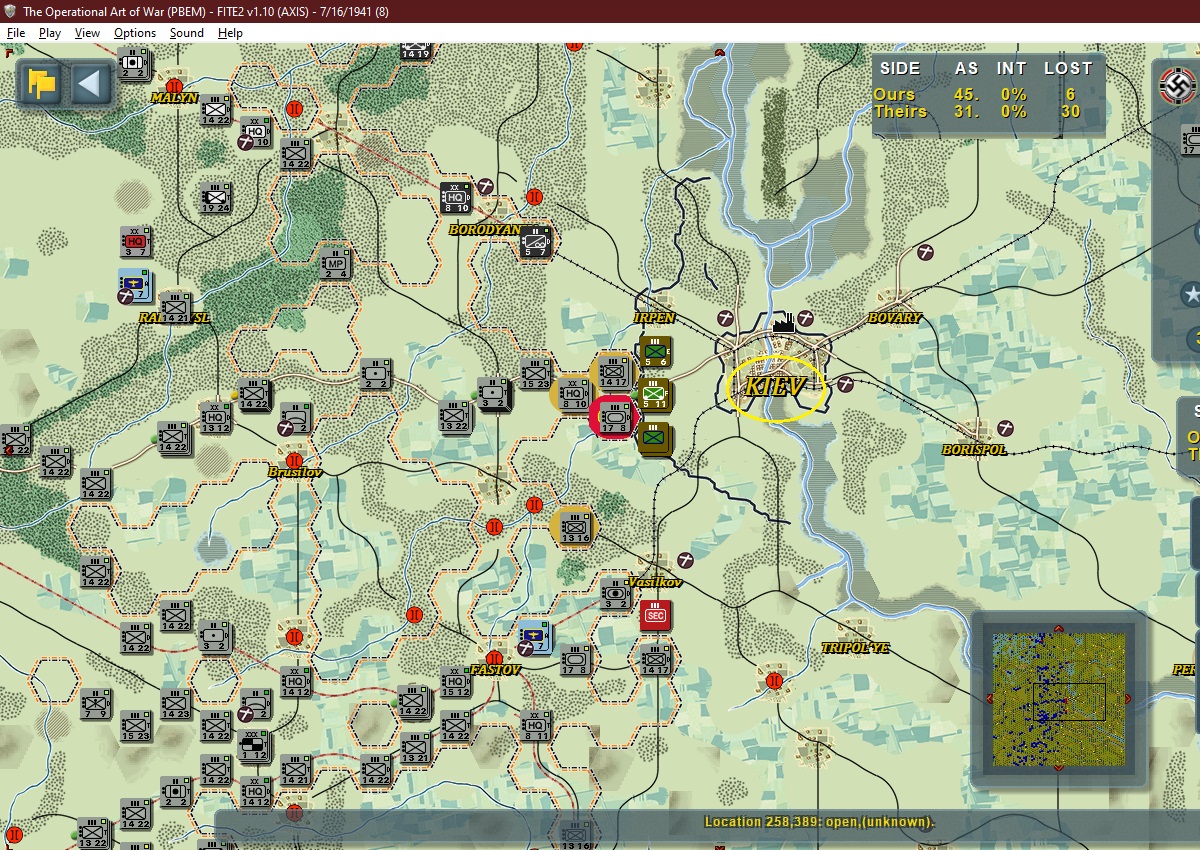Click the KIEV city label
1200x850 pixels.
tap(775, 387)
